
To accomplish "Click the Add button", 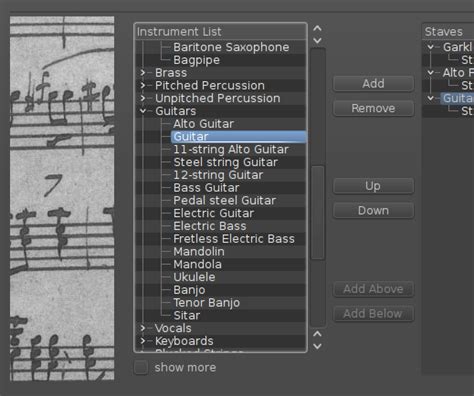I will (x=373, y=83).
